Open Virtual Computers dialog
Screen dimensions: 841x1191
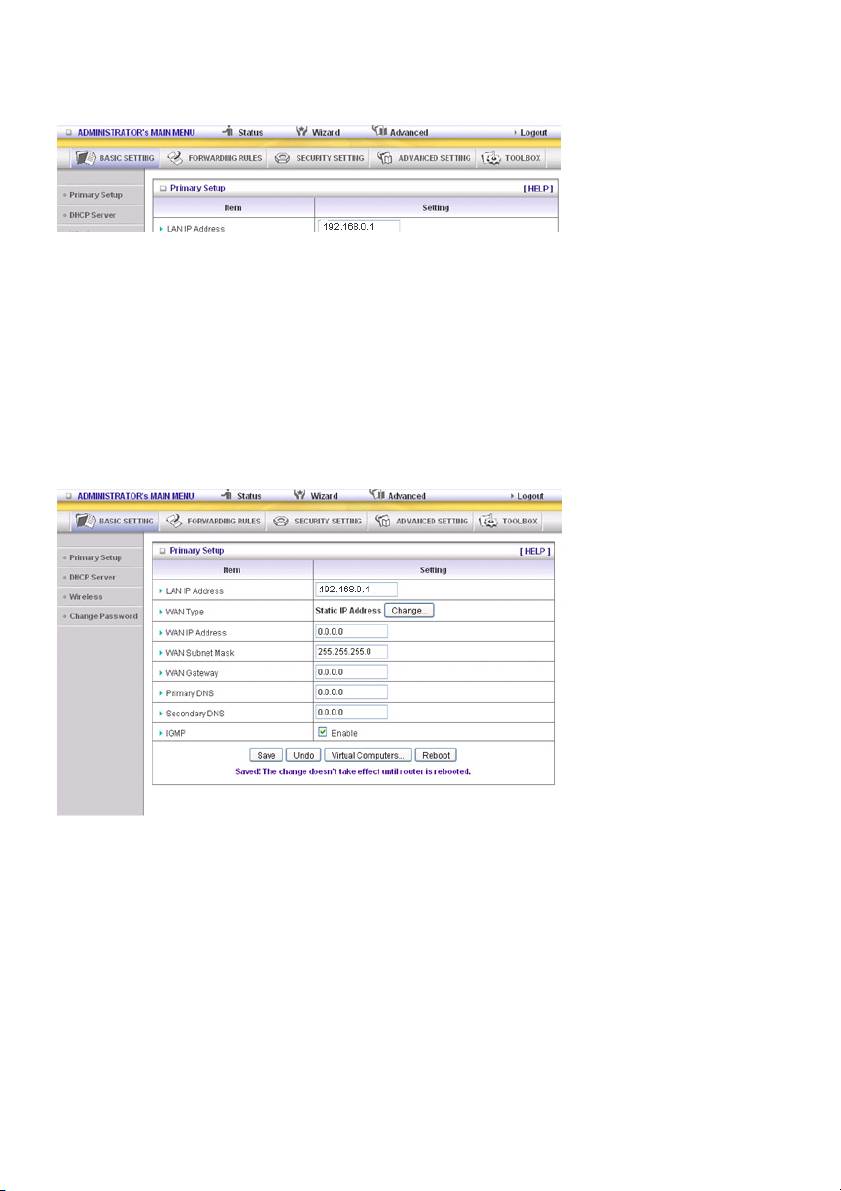click(369, 755)
